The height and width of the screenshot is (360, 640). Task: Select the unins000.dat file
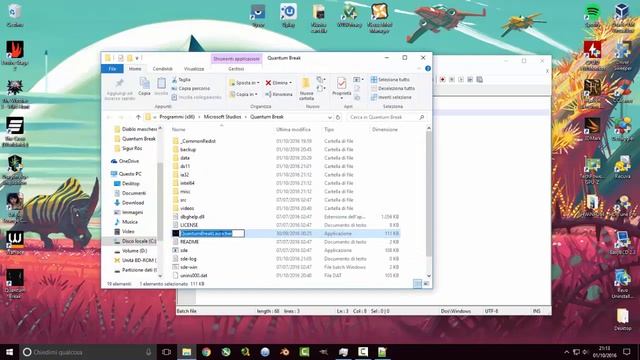coord(285,276)
